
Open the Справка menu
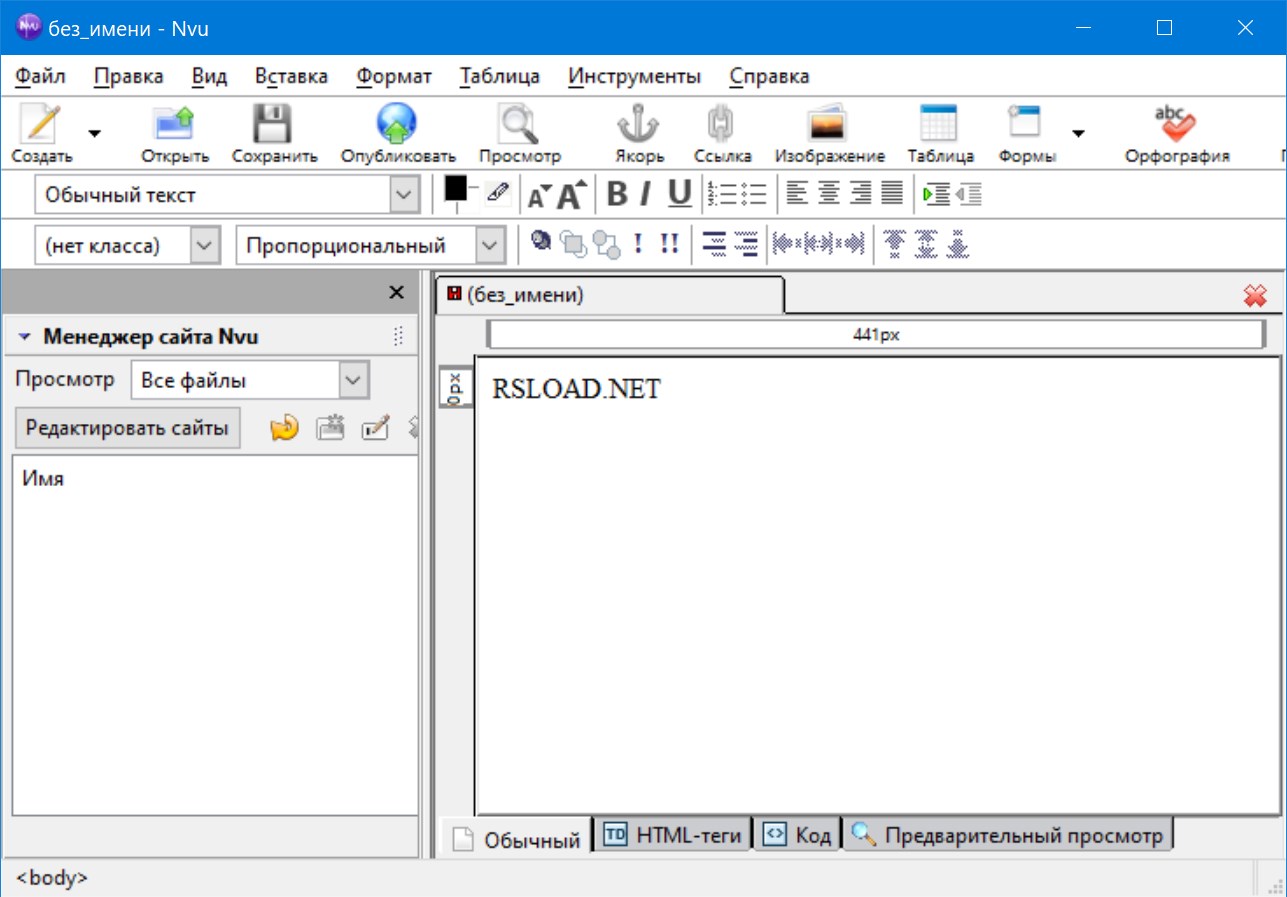[769, 76]
